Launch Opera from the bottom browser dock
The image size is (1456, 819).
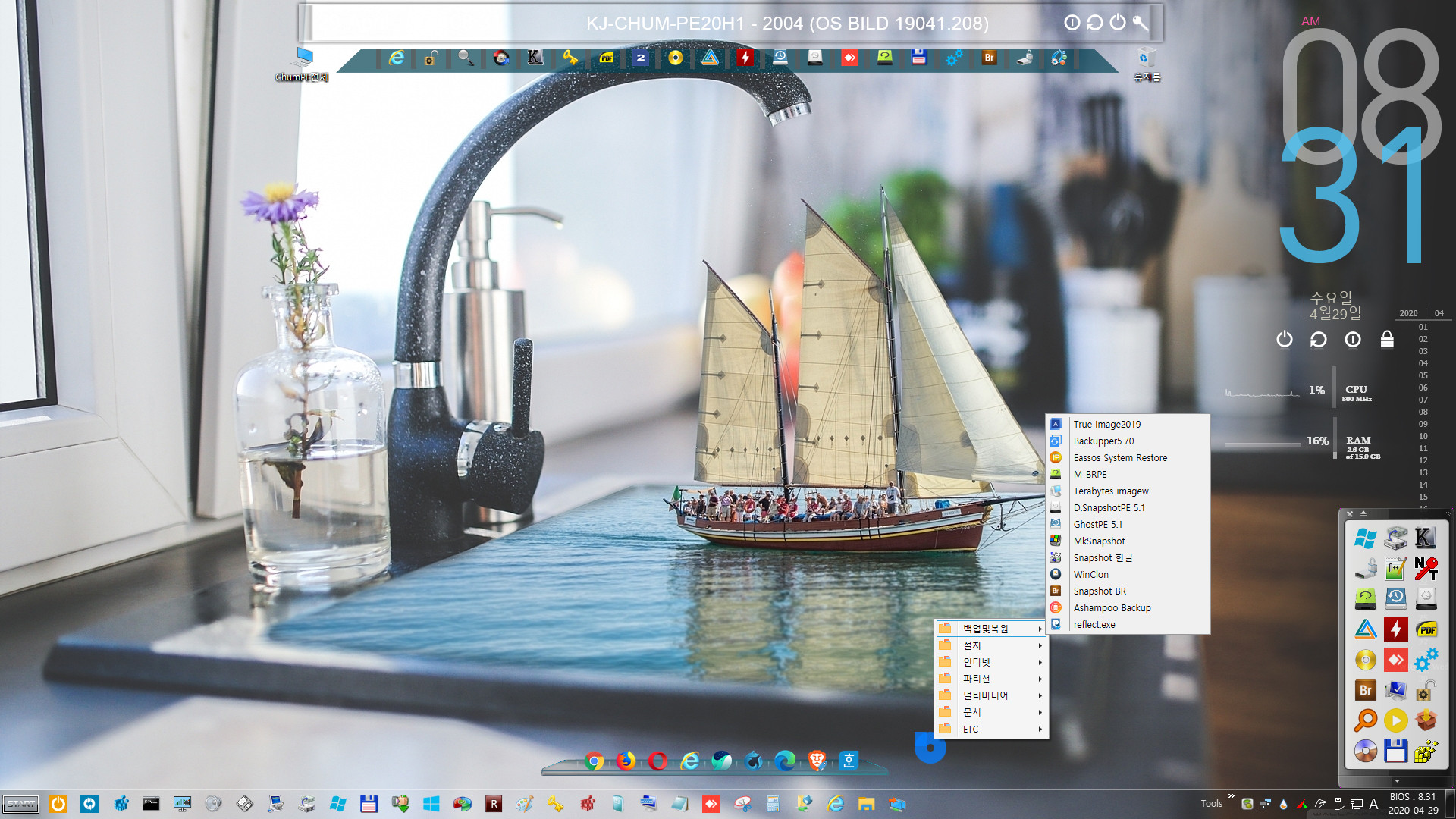[x=657, y=761]
